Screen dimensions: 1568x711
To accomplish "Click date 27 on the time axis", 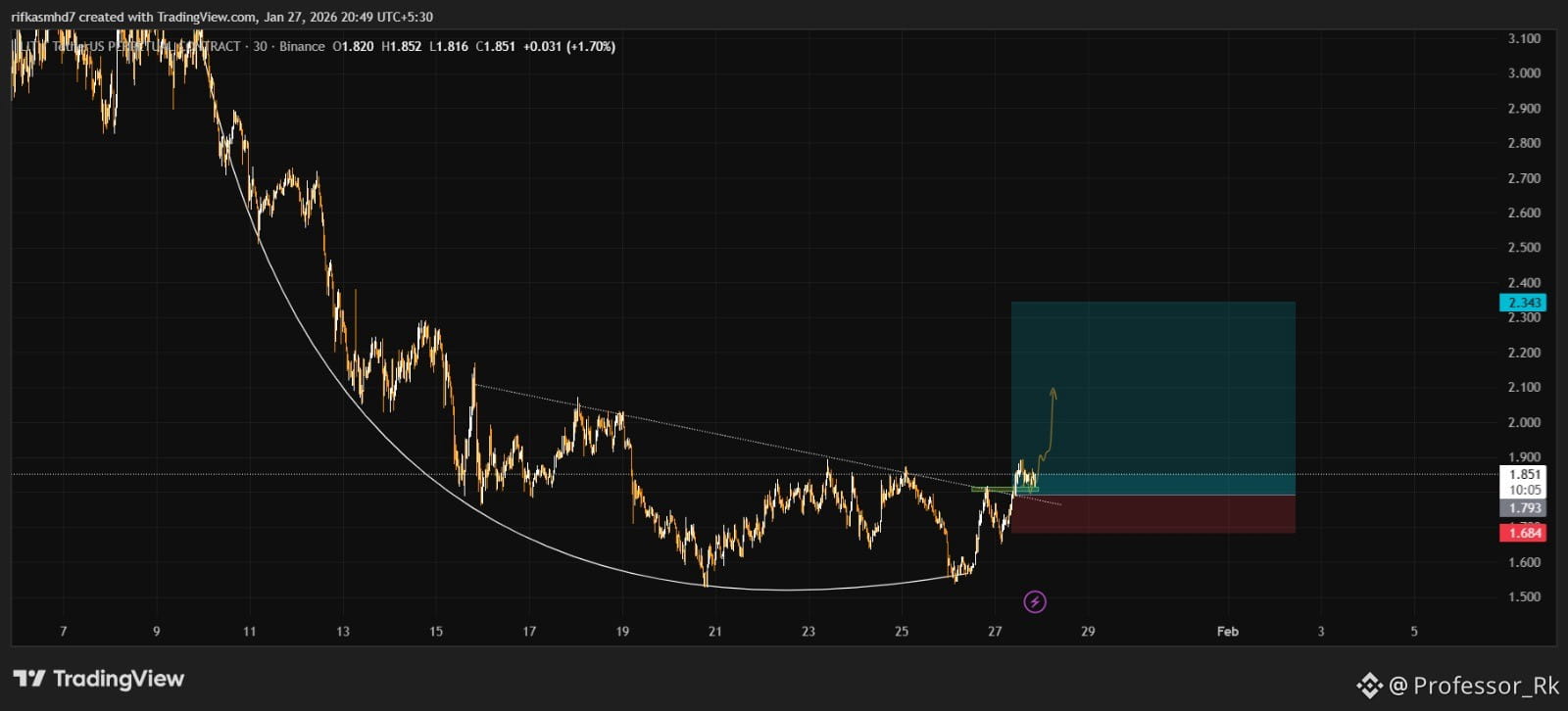I will click(x=995, y=632).
